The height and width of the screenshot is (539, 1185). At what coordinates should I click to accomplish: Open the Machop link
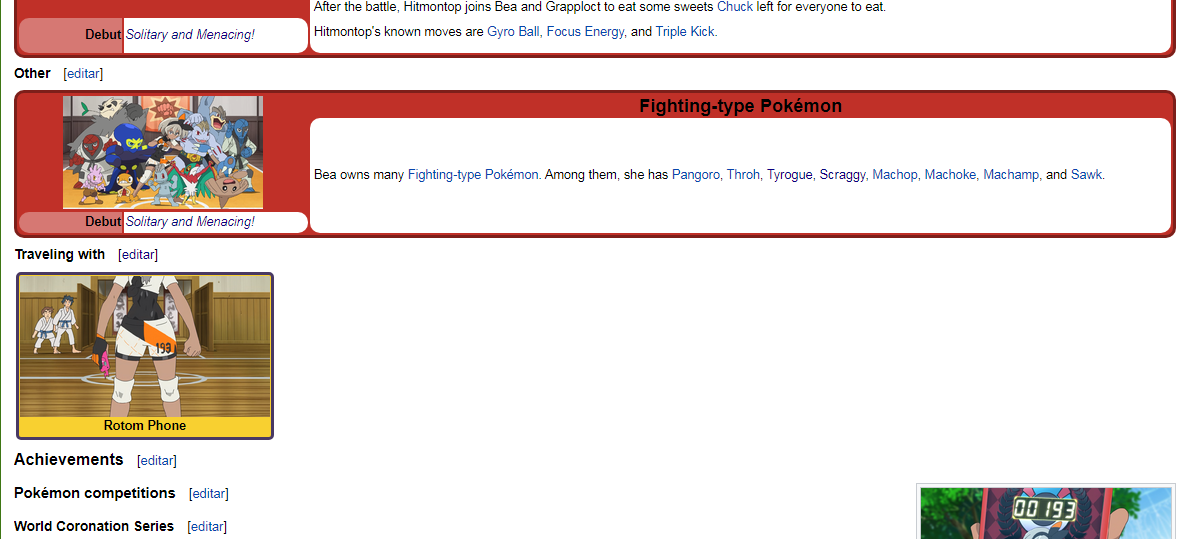click(x=895, y=175)
